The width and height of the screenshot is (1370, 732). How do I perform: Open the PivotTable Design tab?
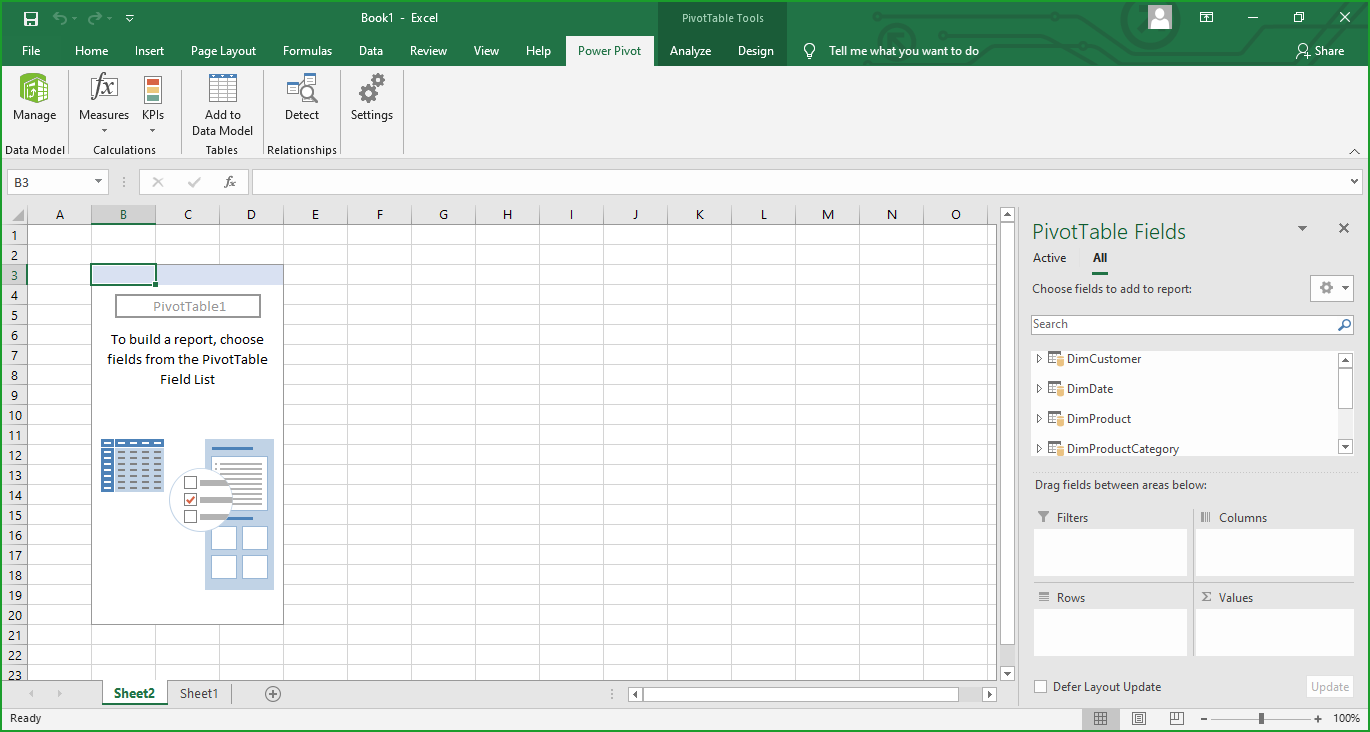pyautogui.click(x=756, y=51)
